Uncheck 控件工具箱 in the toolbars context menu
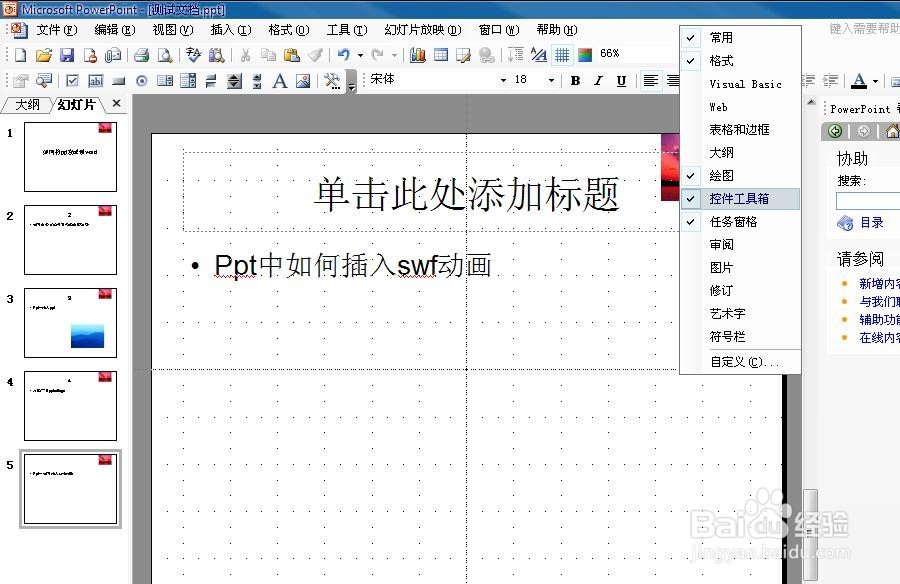This screenshot has height=584, width=900. 740,199
